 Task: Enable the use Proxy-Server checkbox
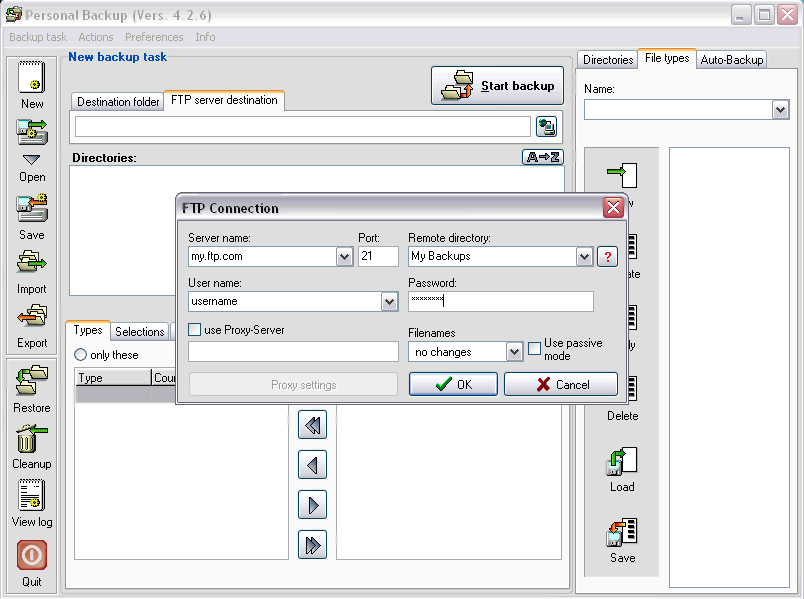pyautogui.click(x=194, y=330)
